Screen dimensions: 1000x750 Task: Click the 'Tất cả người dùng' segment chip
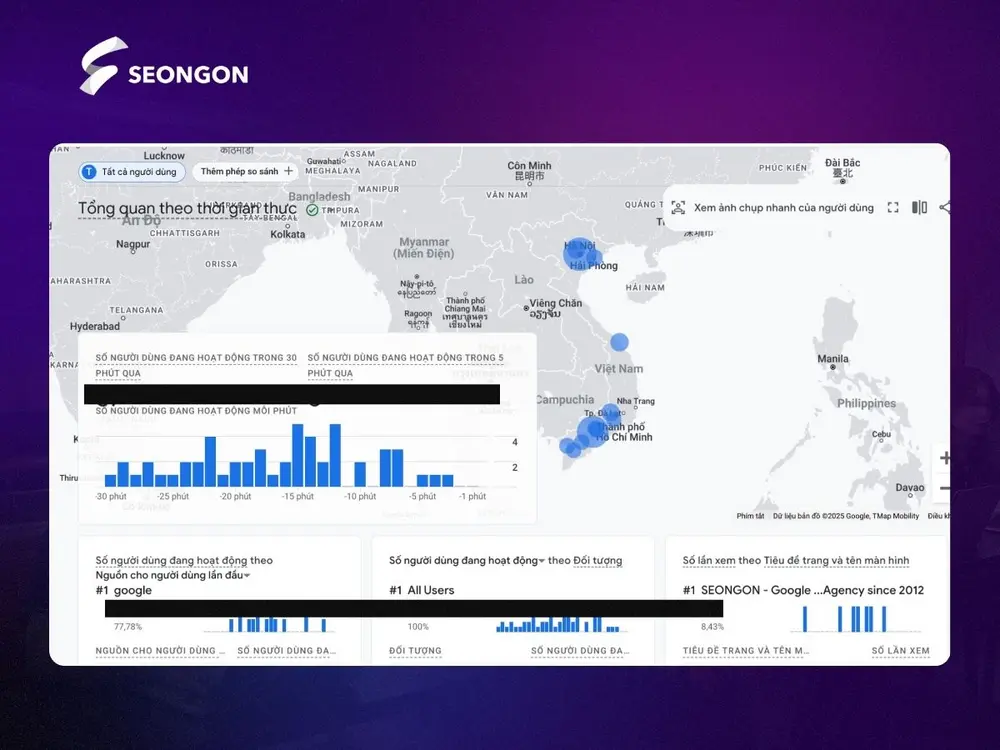pyautogui.click(x=132, y=172)
